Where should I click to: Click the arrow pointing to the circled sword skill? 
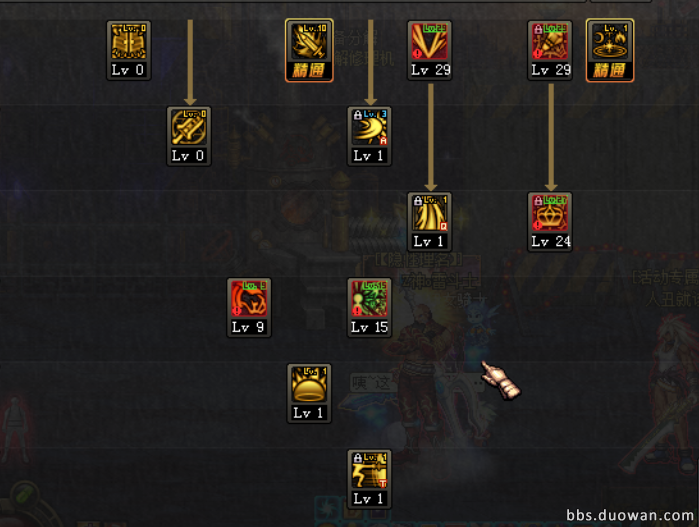[190, 62]
